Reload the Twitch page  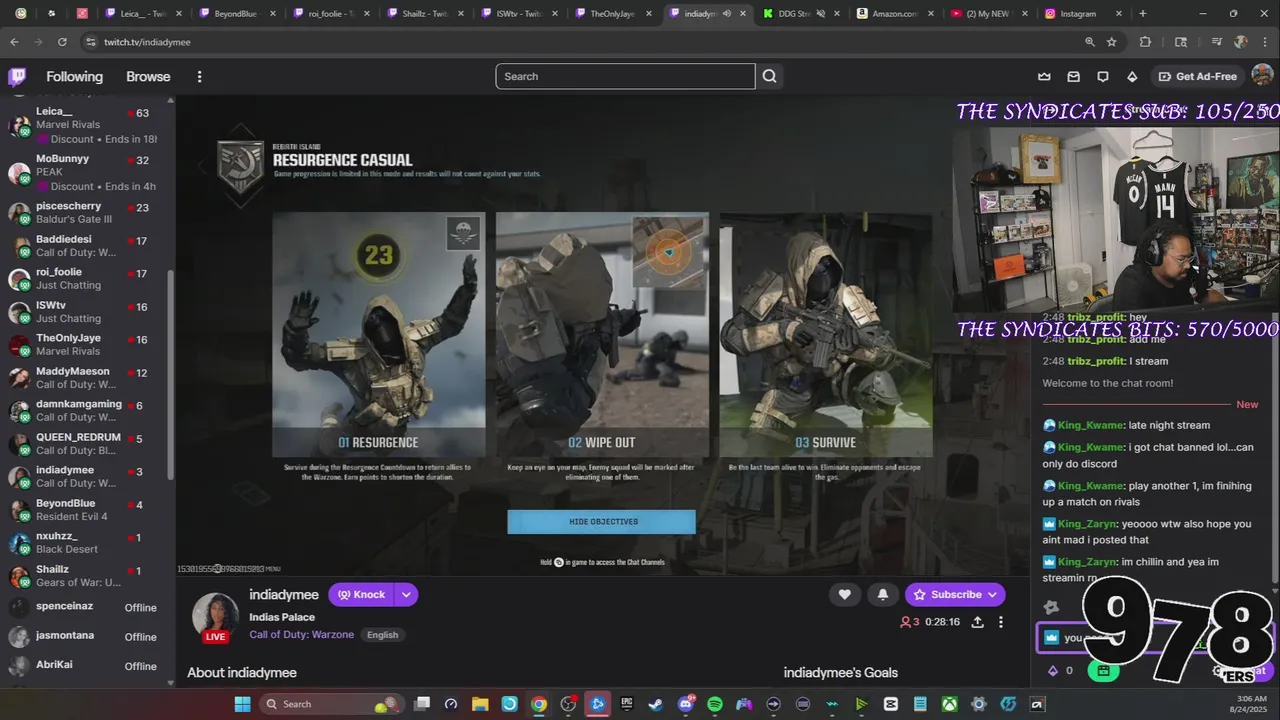click(62, 42)
